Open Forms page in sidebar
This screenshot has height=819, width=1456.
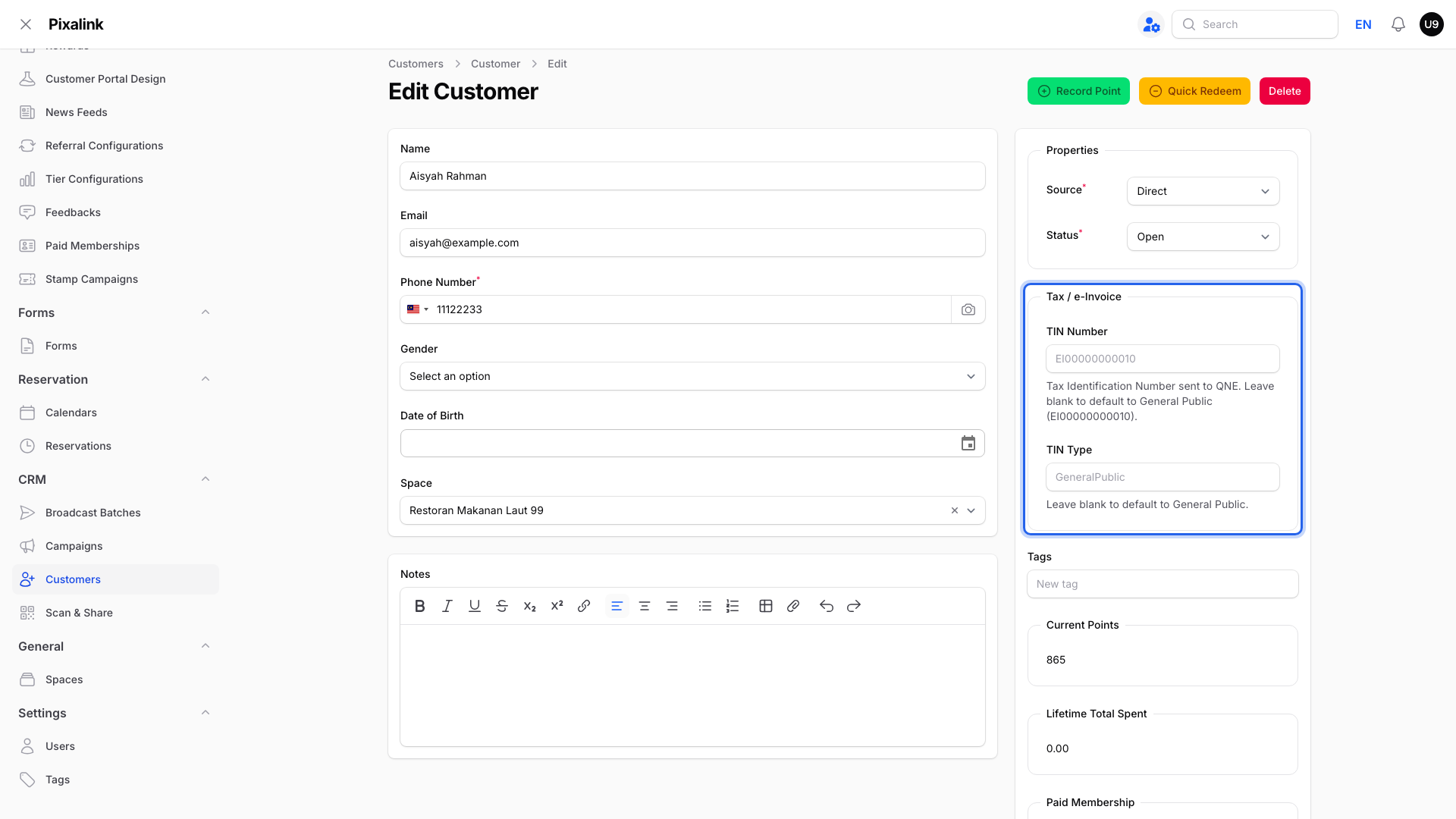(115, 346)
